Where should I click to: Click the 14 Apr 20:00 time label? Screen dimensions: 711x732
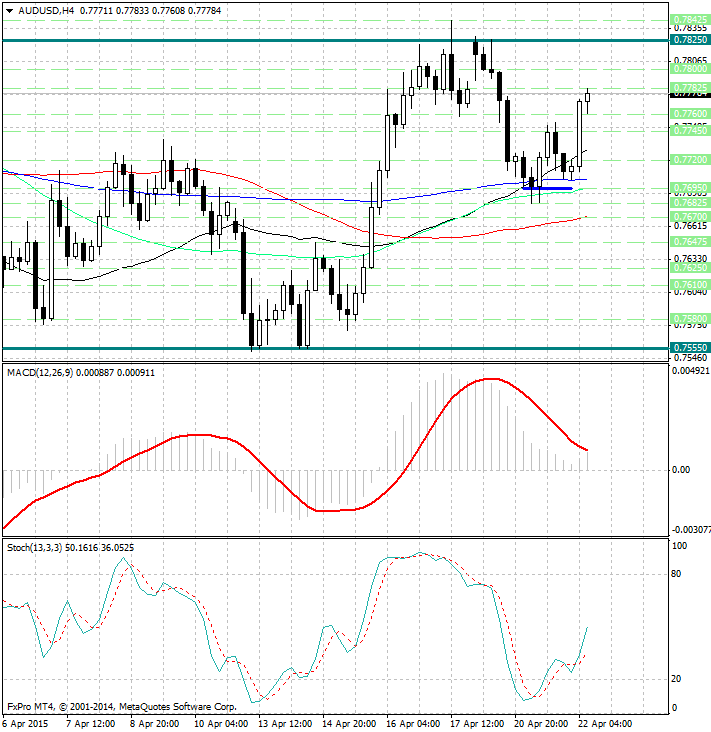(349, 724)
